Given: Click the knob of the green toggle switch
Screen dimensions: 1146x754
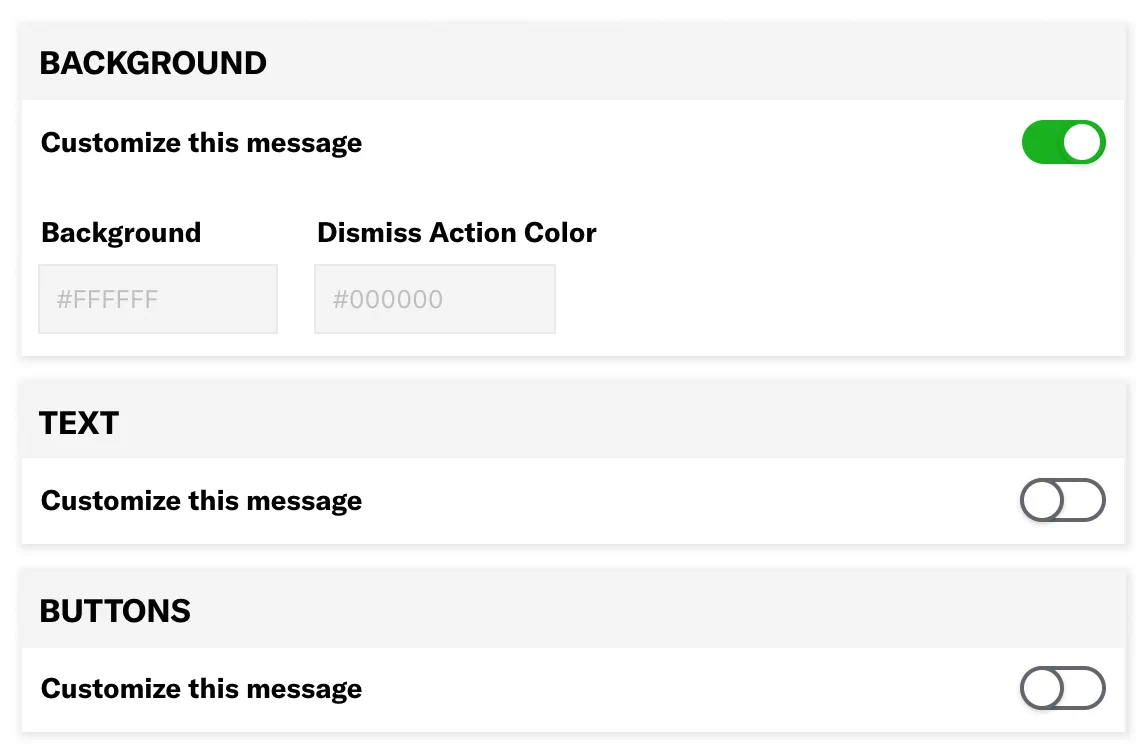Looking at the screenshot, I should coord(1082,142).
